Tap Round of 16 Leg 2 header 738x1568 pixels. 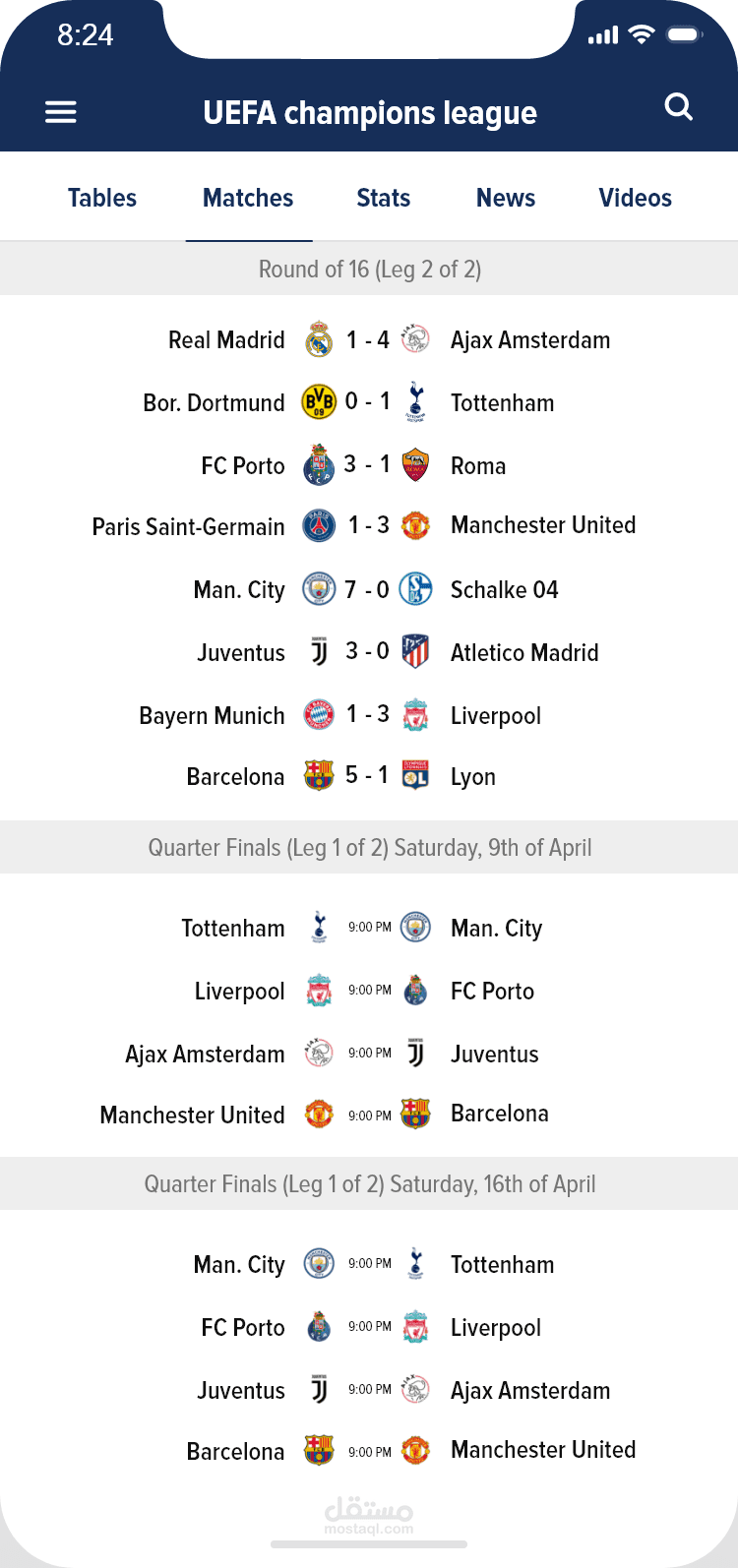(x=369, y=269)
